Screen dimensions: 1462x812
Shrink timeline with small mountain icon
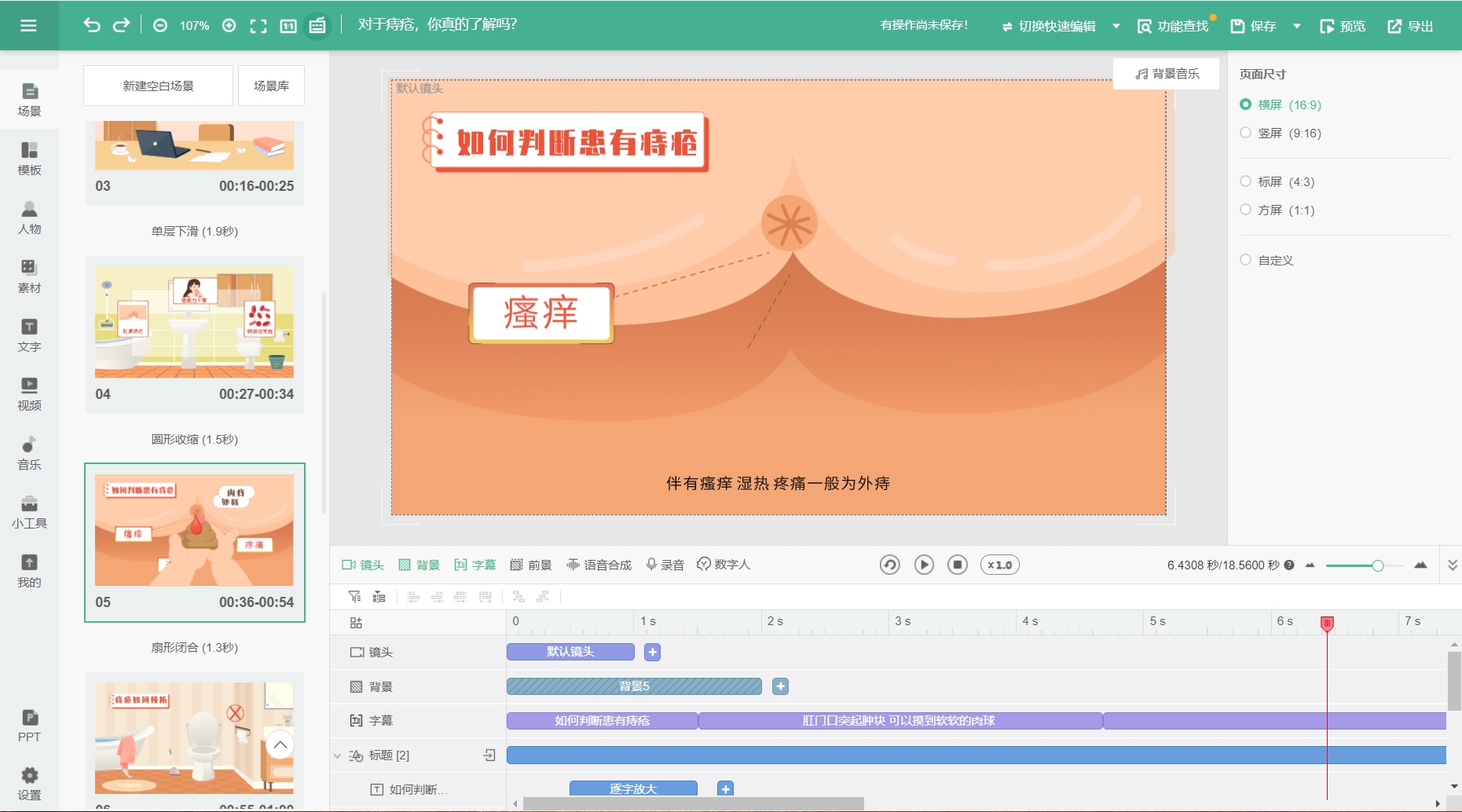[x=1310, y=565]
